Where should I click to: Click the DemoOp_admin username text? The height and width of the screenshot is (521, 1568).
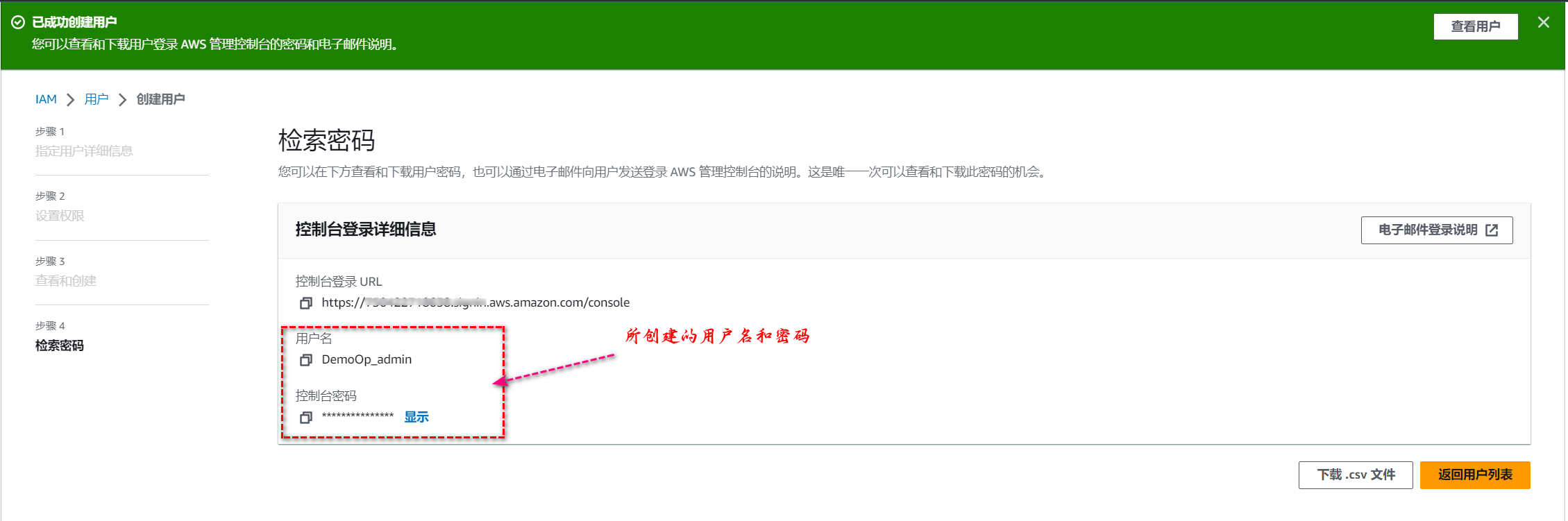[x=366, y=359]
